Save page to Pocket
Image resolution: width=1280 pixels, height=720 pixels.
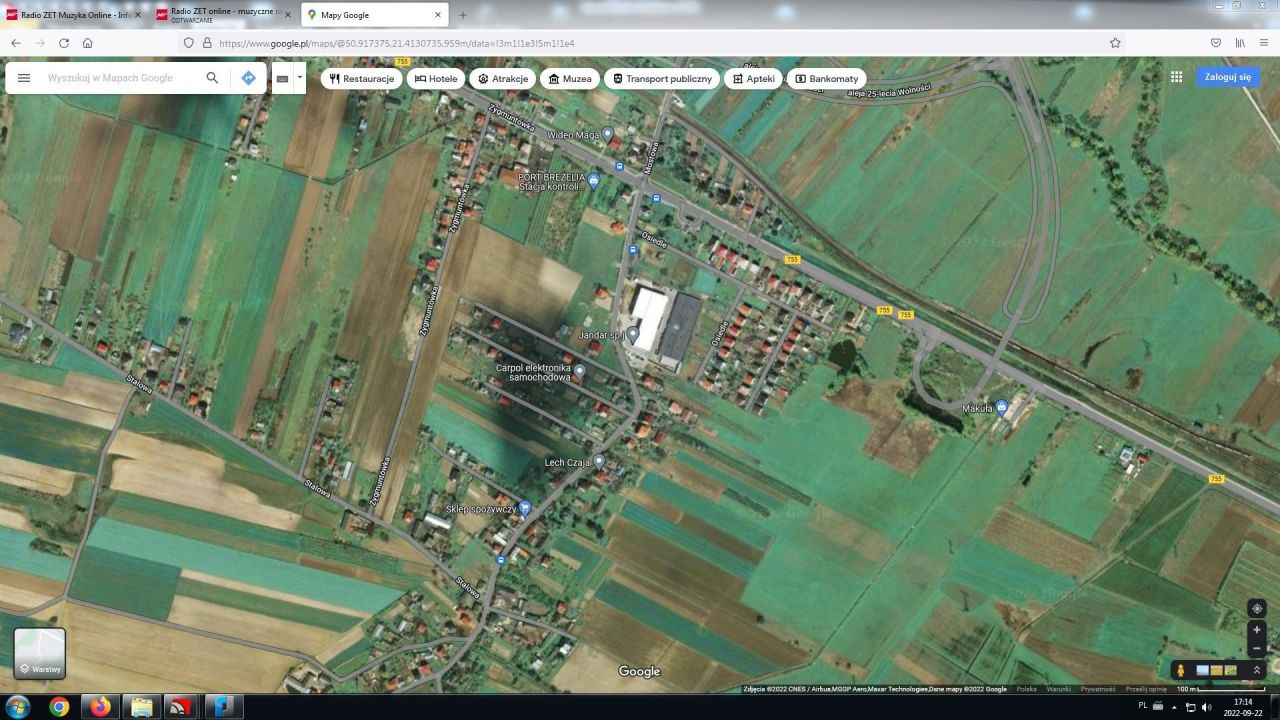tap(1216, 43)
